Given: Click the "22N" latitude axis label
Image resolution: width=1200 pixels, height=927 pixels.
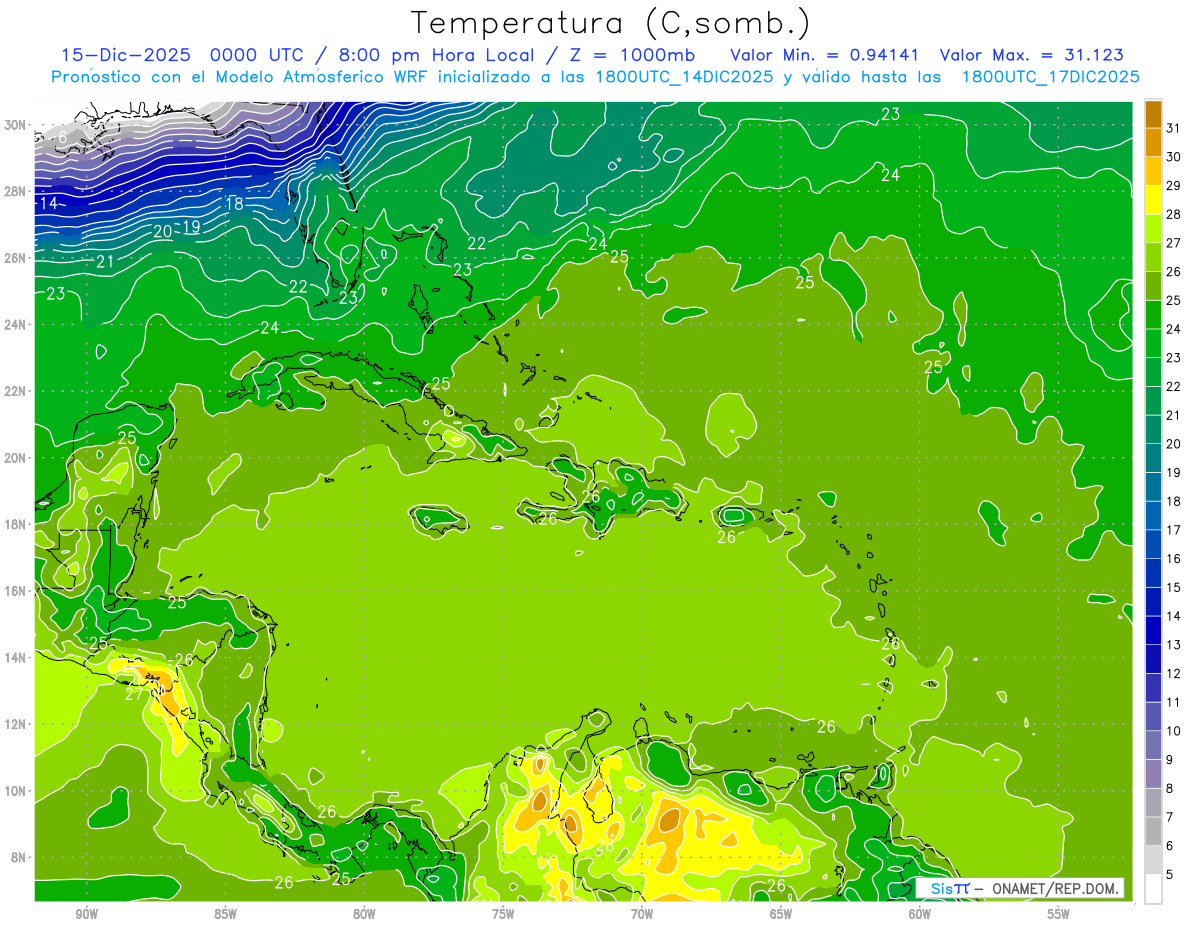Looking at the screenshot, I should [15, 391].
